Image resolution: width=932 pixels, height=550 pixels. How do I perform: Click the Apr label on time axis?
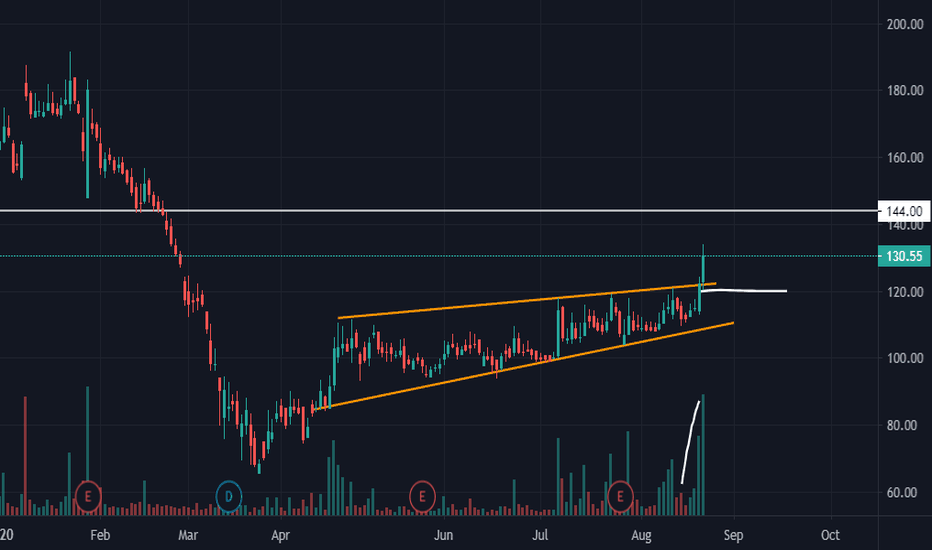click(281, 535)
